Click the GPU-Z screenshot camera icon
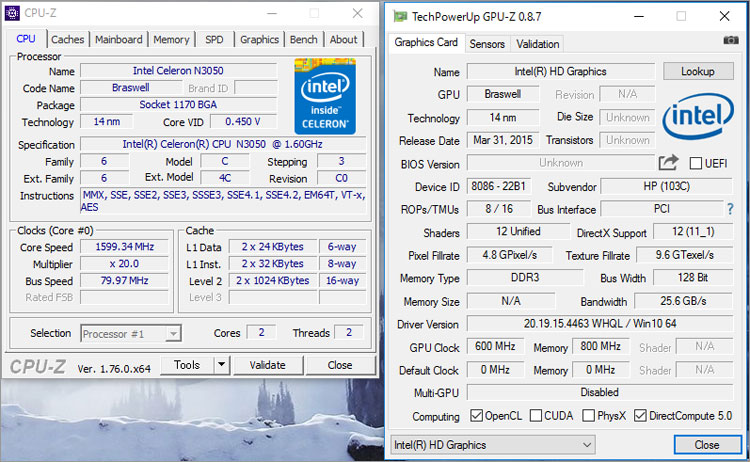 [x=731, y=40]
